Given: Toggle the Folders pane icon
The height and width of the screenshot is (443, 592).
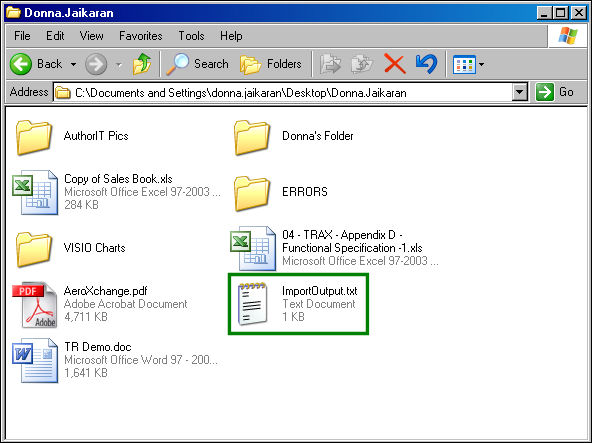Looking at the screenshot, I should click(250, 64).
